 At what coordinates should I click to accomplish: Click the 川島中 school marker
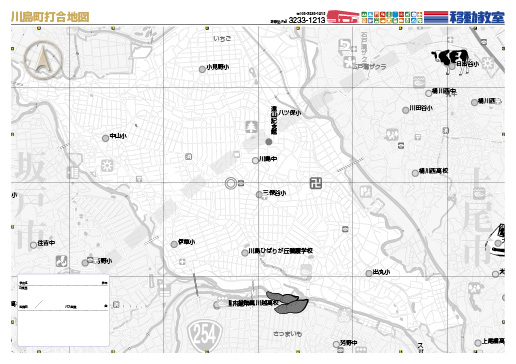255,161
